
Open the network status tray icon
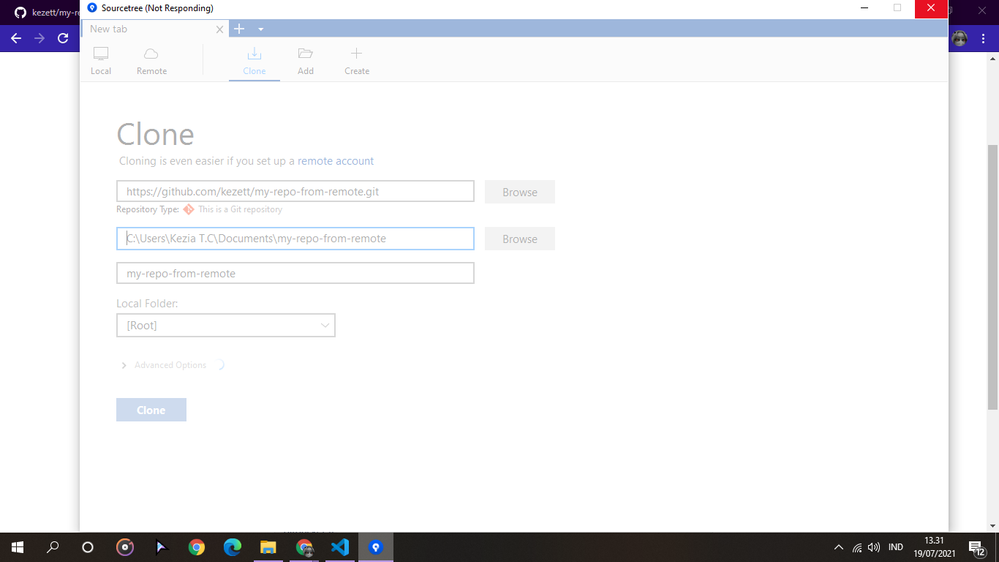pos(857,547)
